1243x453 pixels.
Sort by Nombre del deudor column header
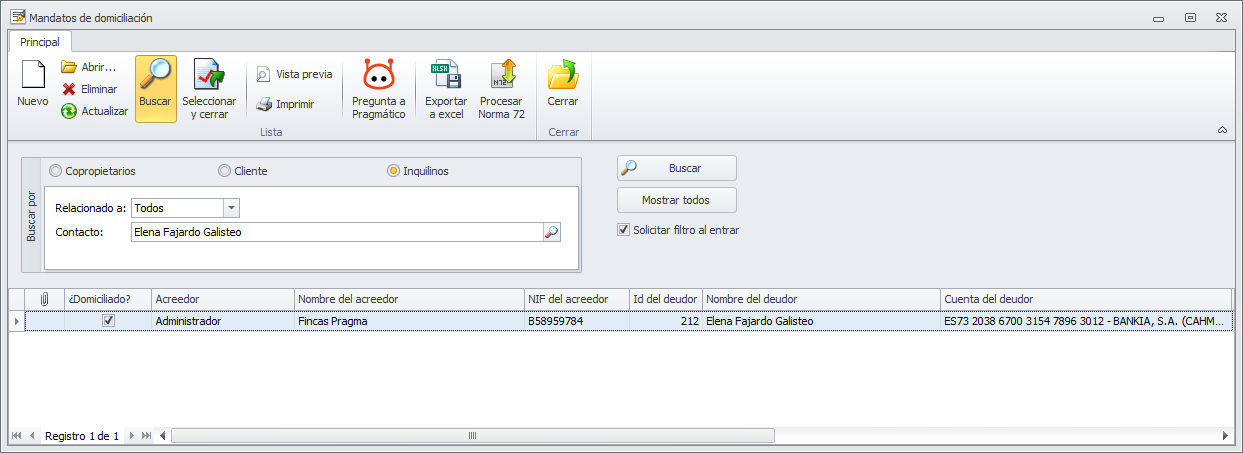coord(821,299)
